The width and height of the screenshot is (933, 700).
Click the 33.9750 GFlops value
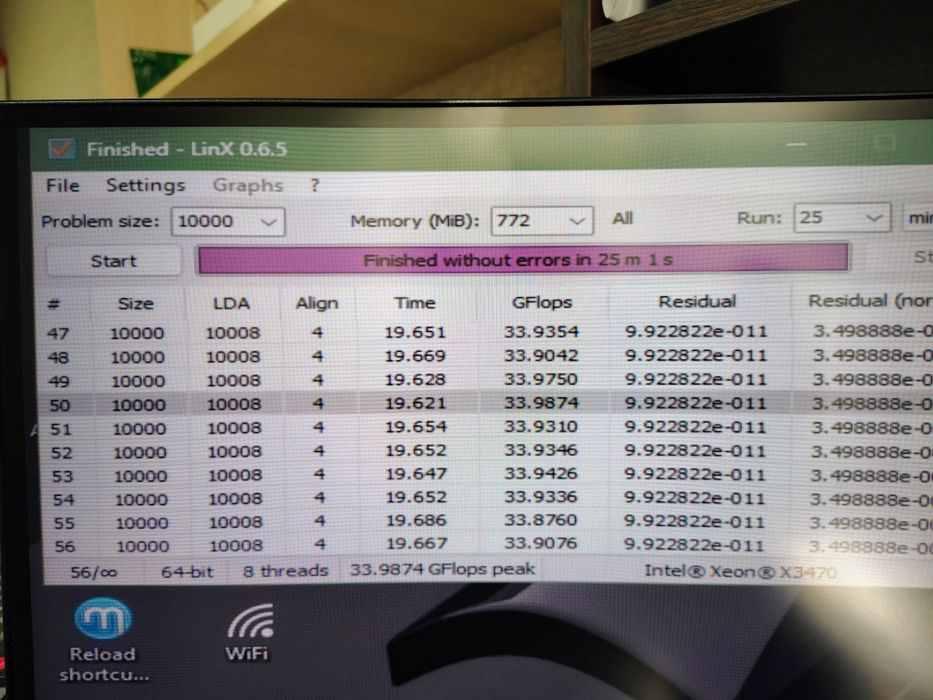tap(541, 379)
